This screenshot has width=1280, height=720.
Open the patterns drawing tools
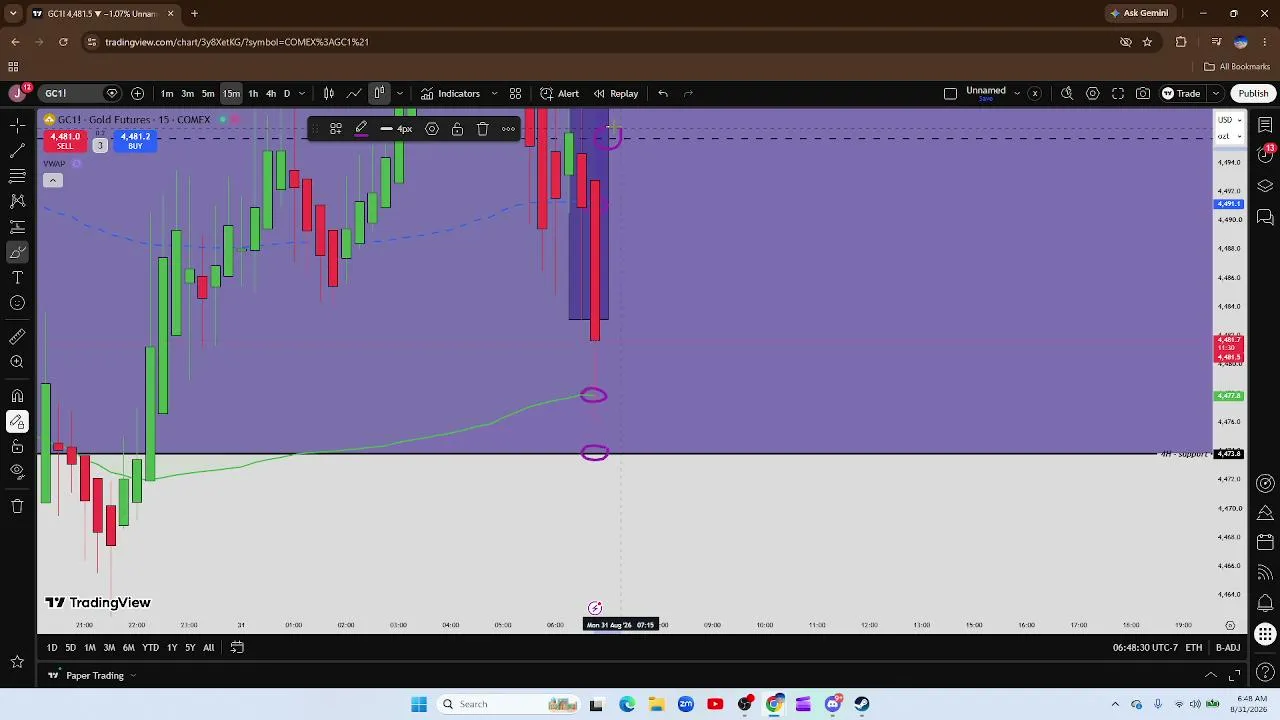pos(17,201)
